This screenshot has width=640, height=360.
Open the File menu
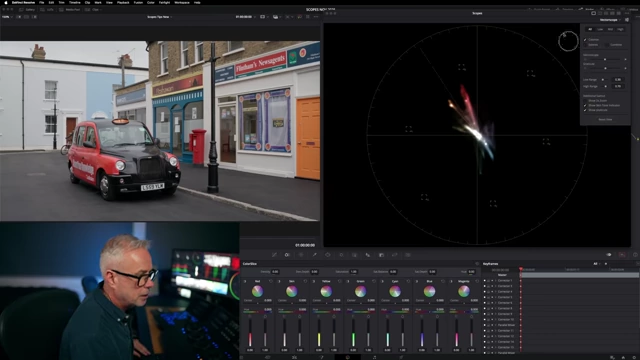pyautogui.click(x=41, y=2)
